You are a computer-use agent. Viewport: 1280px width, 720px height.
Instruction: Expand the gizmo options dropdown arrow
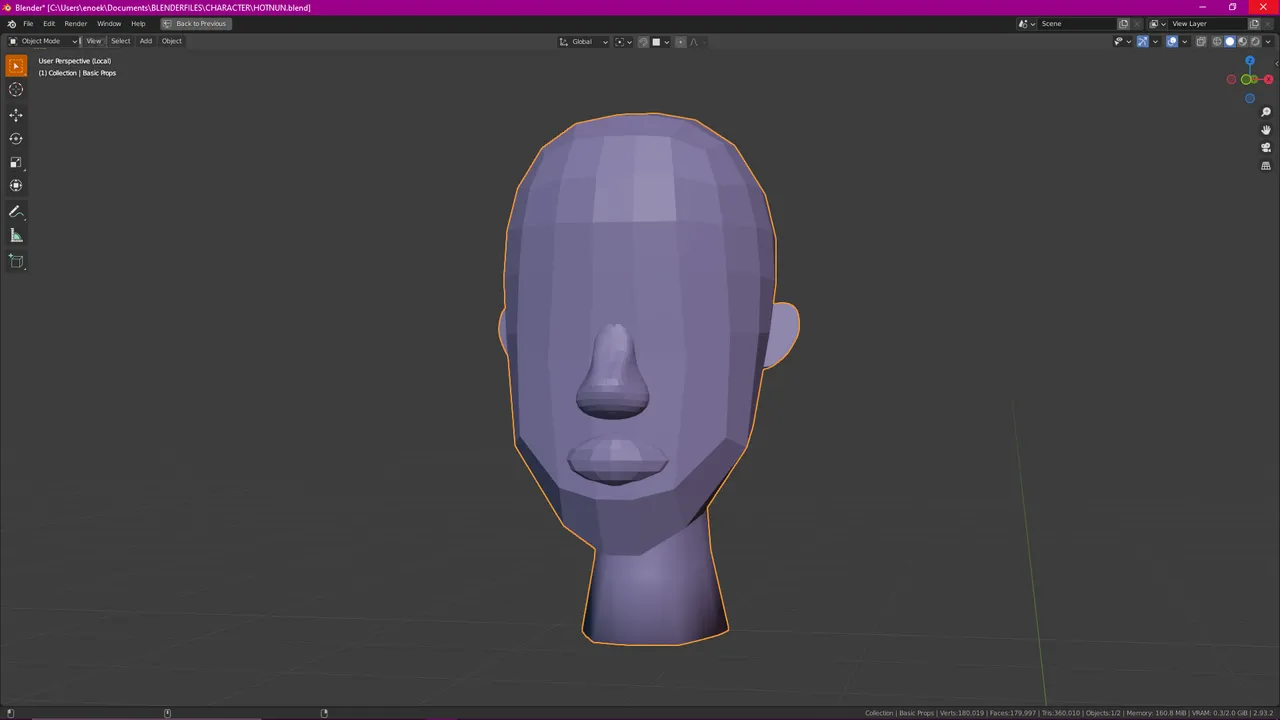pyautogui.click(x=1155, y=42)
